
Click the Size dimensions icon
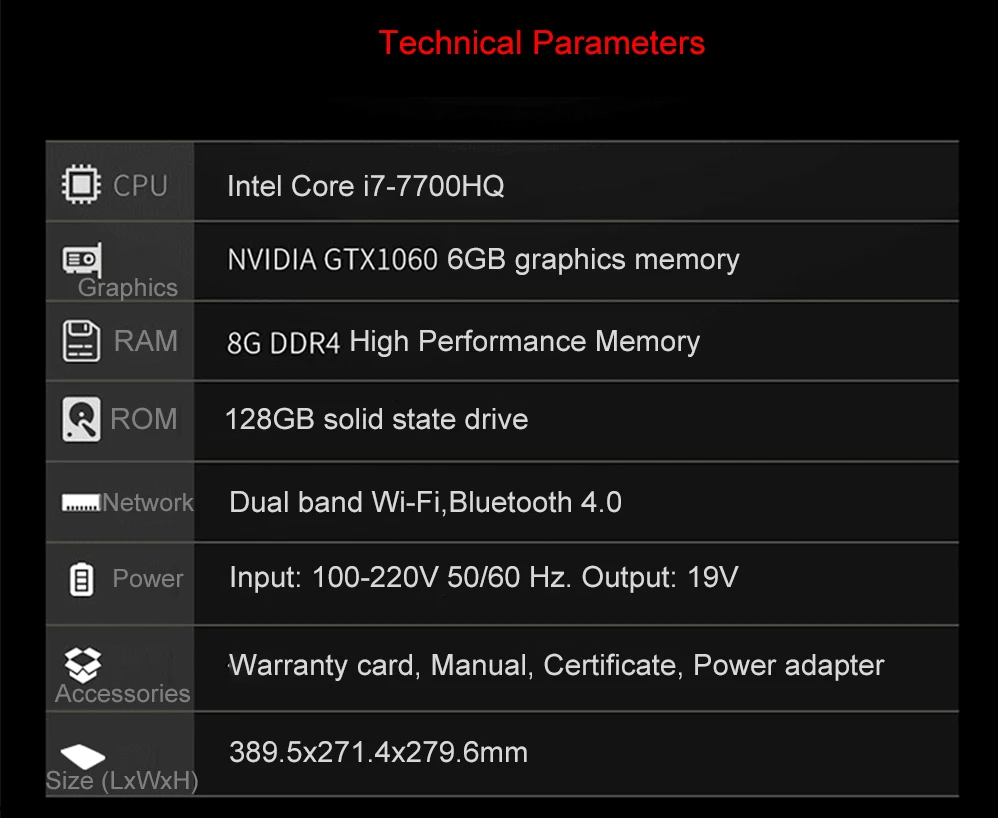click(83, 756)
